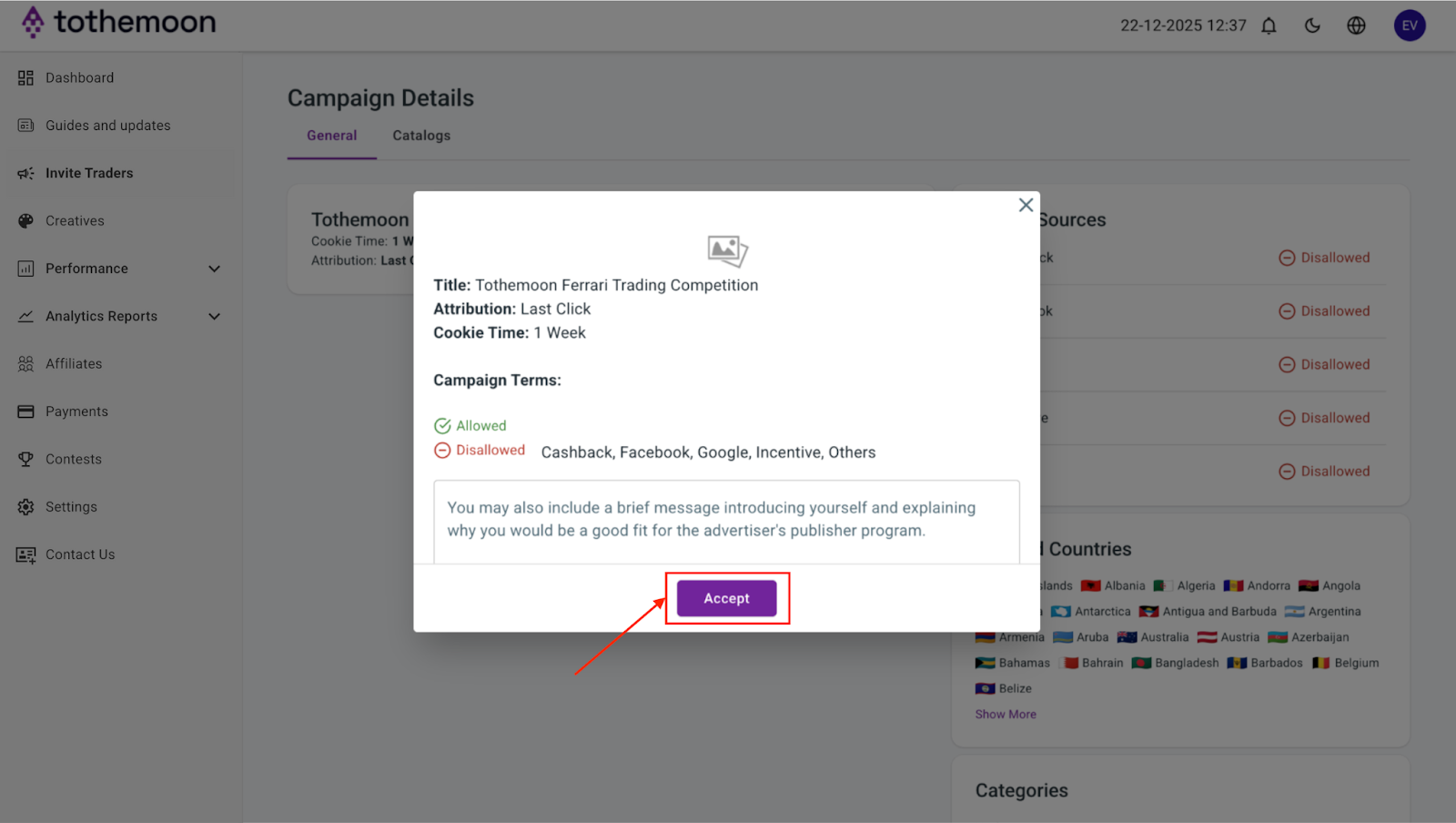The height and width of the screenshot is (823, 1456).
Task: Click the Dashboard grid icon
Action: [x=25, y=78]
